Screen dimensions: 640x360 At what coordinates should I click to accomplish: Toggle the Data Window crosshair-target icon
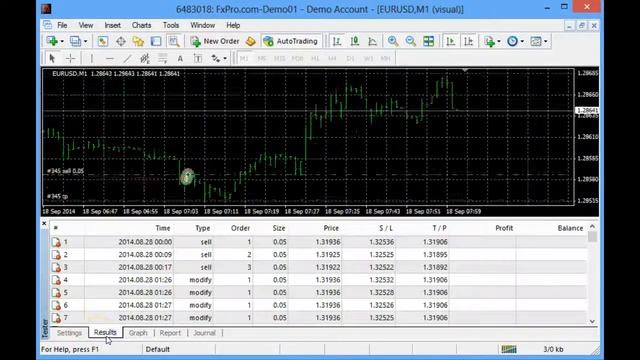[x=121, y=41]
